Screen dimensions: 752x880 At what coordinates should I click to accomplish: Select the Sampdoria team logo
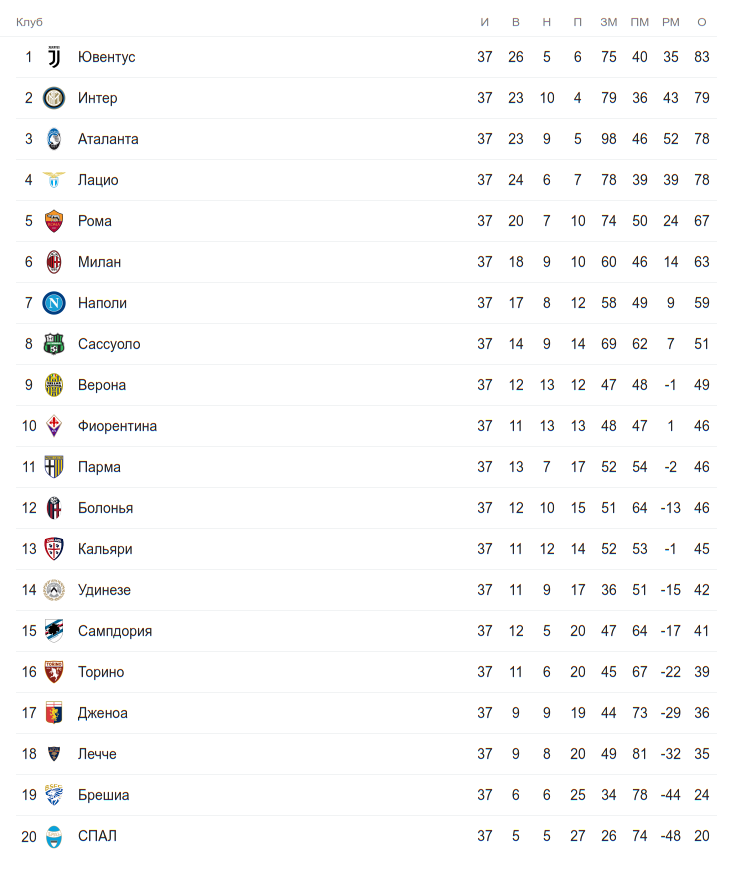pos(54,631)
